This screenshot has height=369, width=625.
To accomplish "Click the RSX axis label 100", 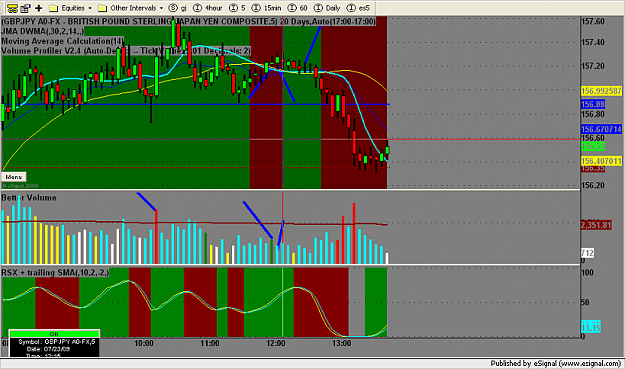I will 588,273.
